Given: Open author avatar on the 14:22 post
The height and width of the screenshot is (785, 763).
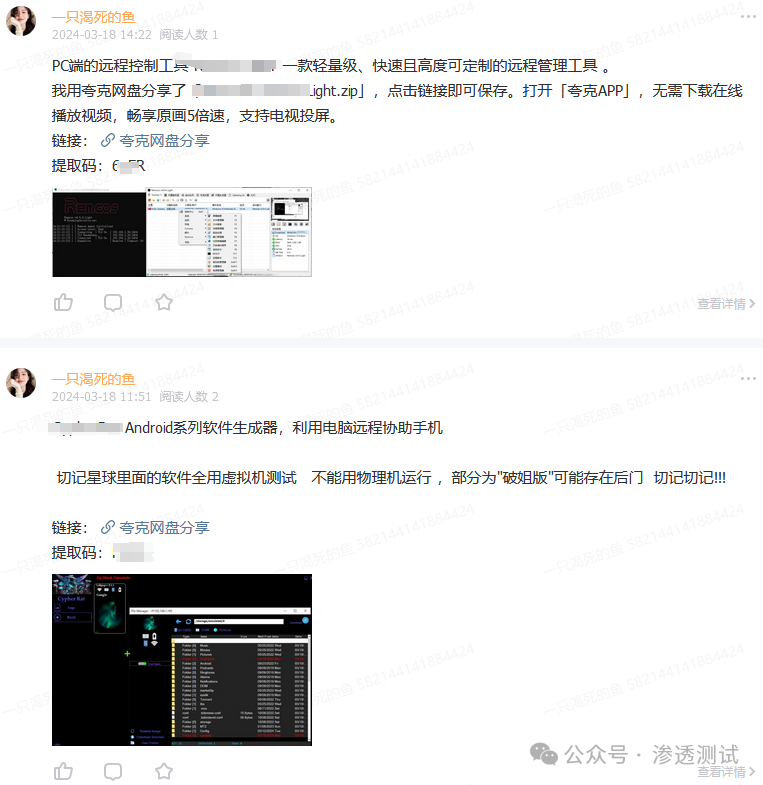Looking at the screenshot, I should [x=21, y=21].
